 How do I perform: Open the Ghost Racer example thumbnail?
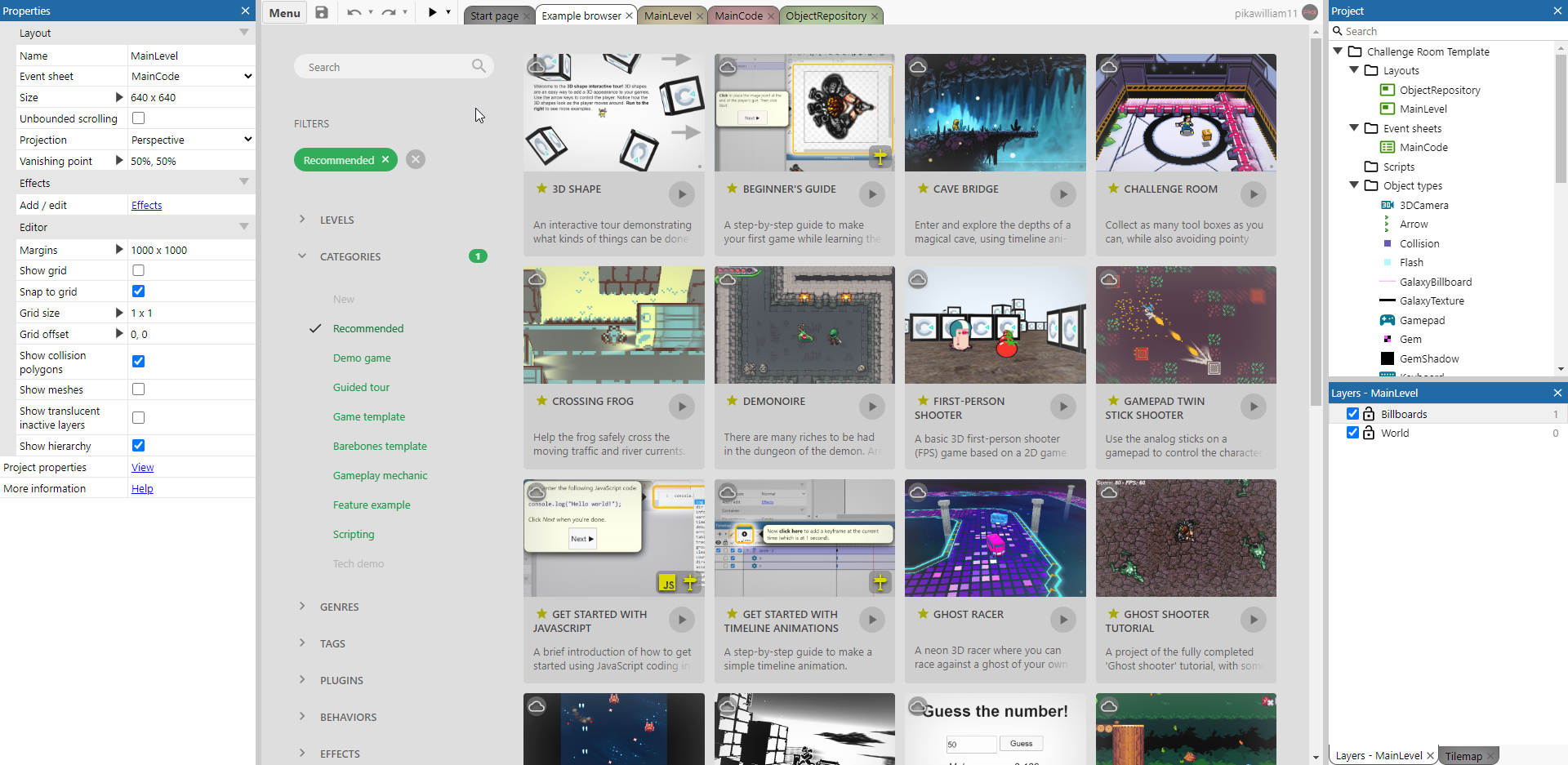pos(995,538)
